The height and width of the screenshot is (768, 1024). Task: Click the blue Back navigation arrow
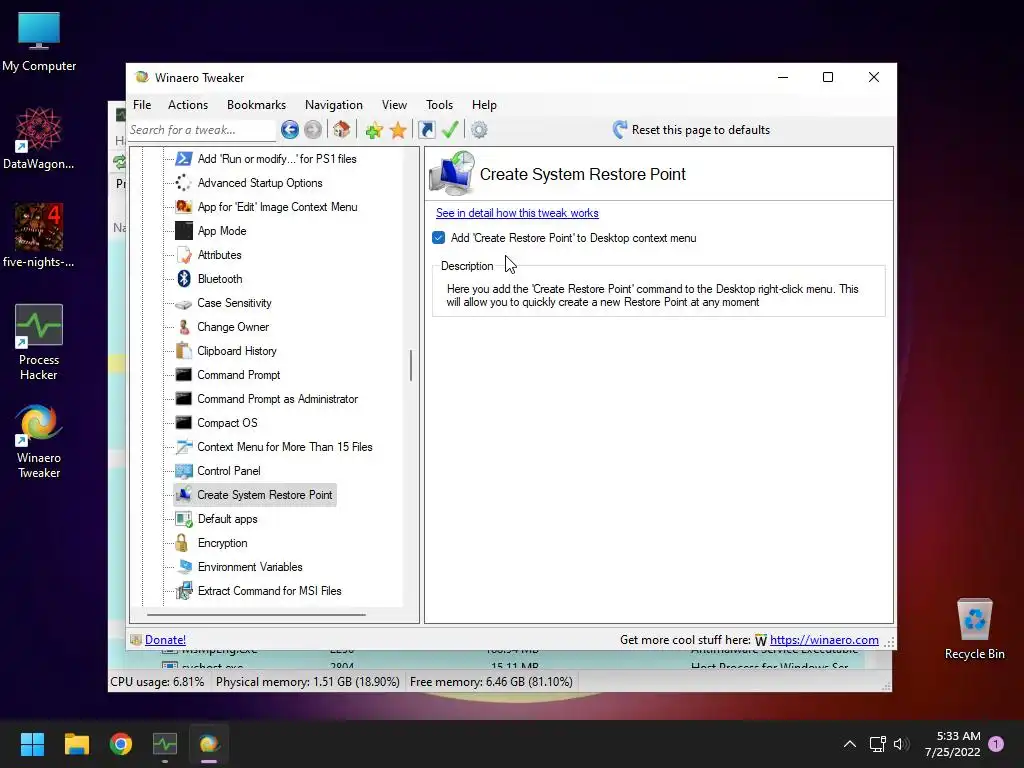[x=290, y=130]
